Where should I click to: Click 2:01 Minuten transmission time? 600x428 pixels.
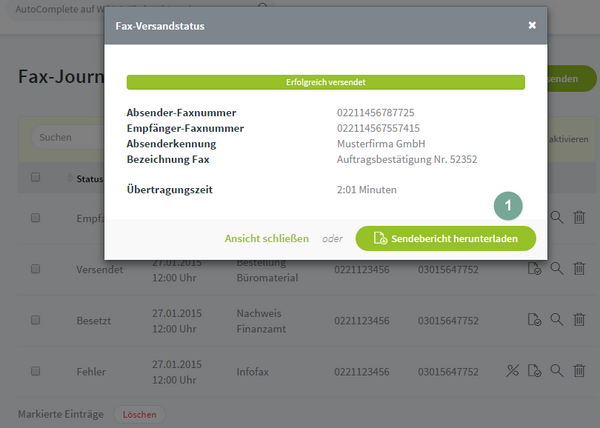coord(367,190)
